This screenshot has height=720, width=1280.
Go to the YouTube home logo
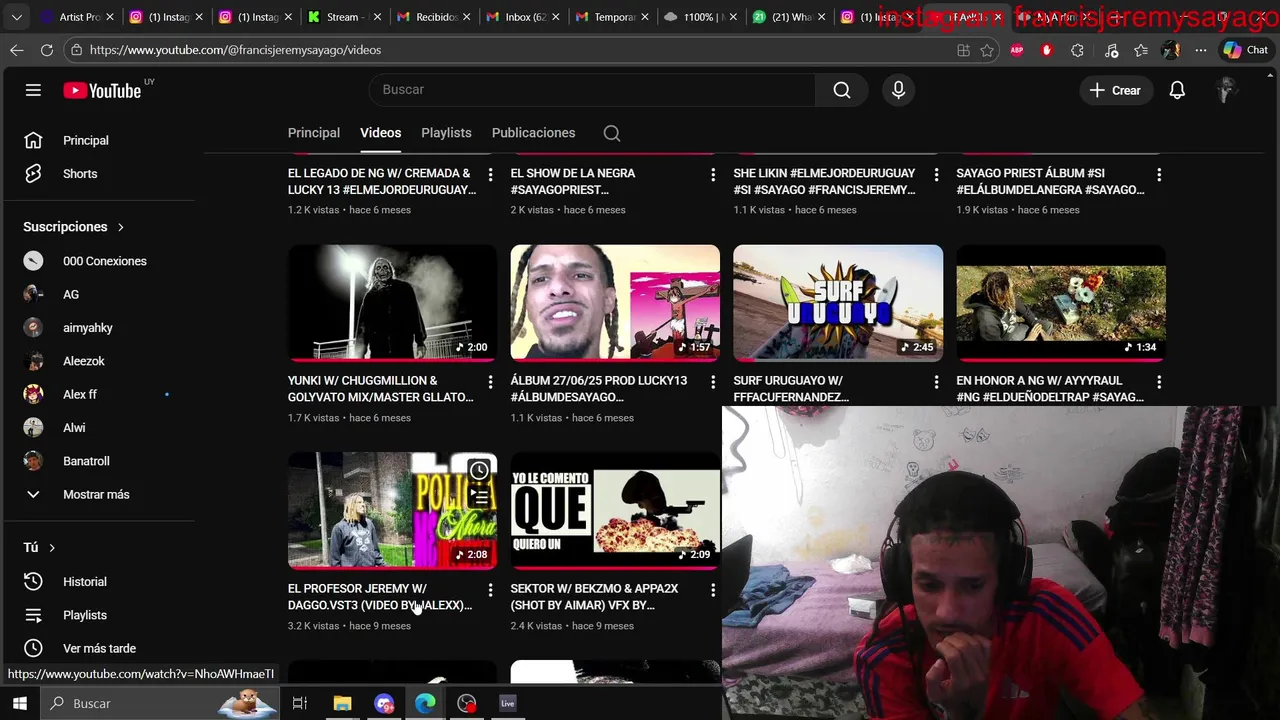click(x=103, y=90)
